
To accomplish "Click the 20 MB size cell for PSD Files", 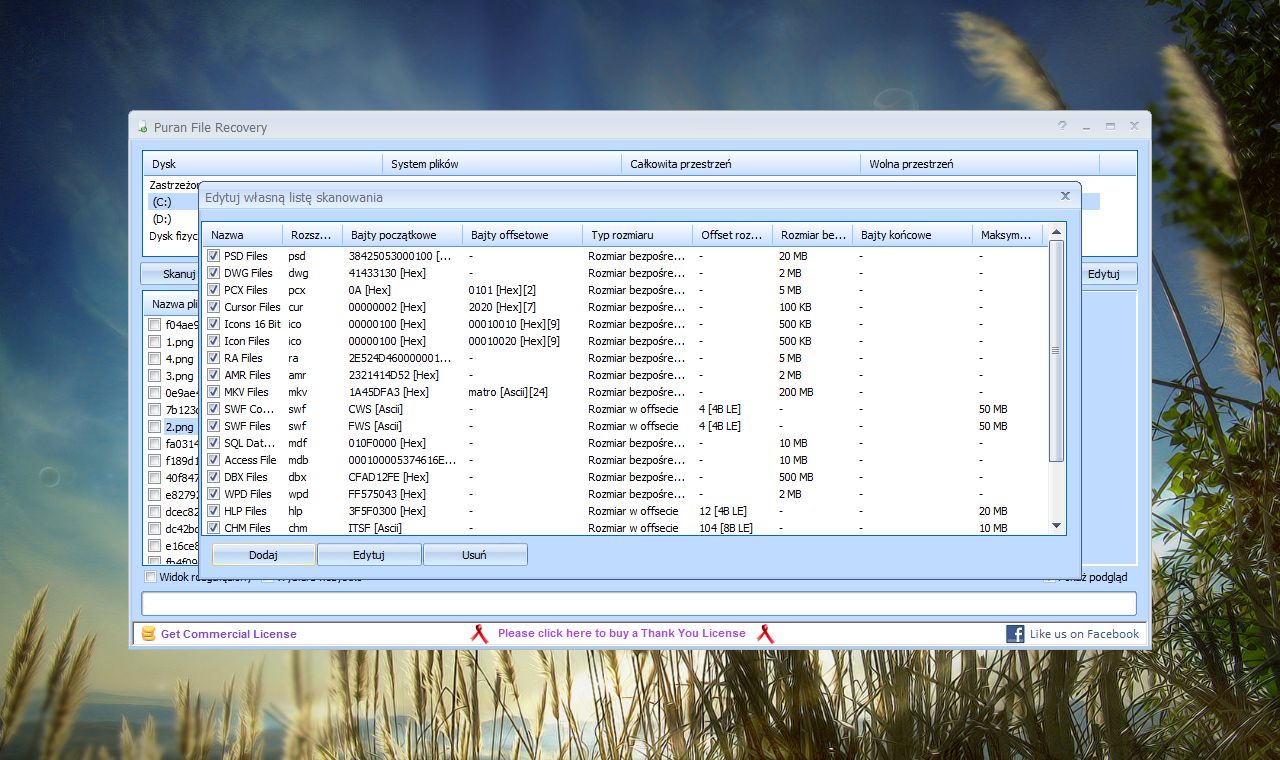I will (793, 256).
